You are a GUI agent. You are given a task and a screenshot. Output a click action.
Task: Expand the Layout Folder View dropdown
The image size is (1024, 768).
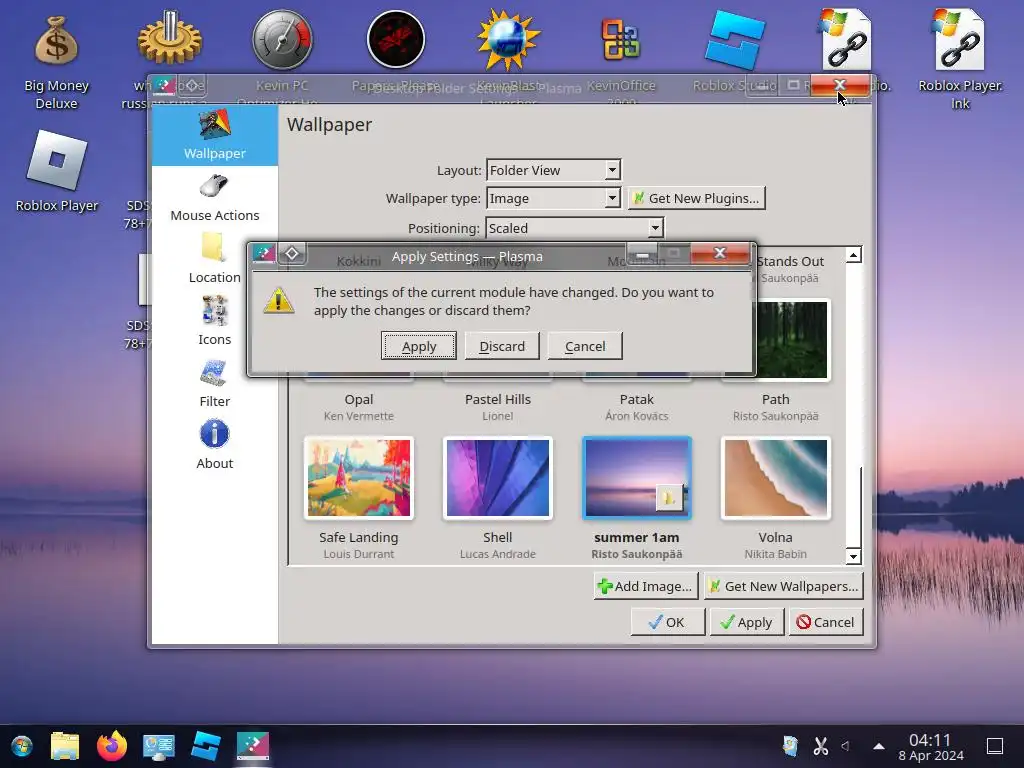(x=553, y=170)
